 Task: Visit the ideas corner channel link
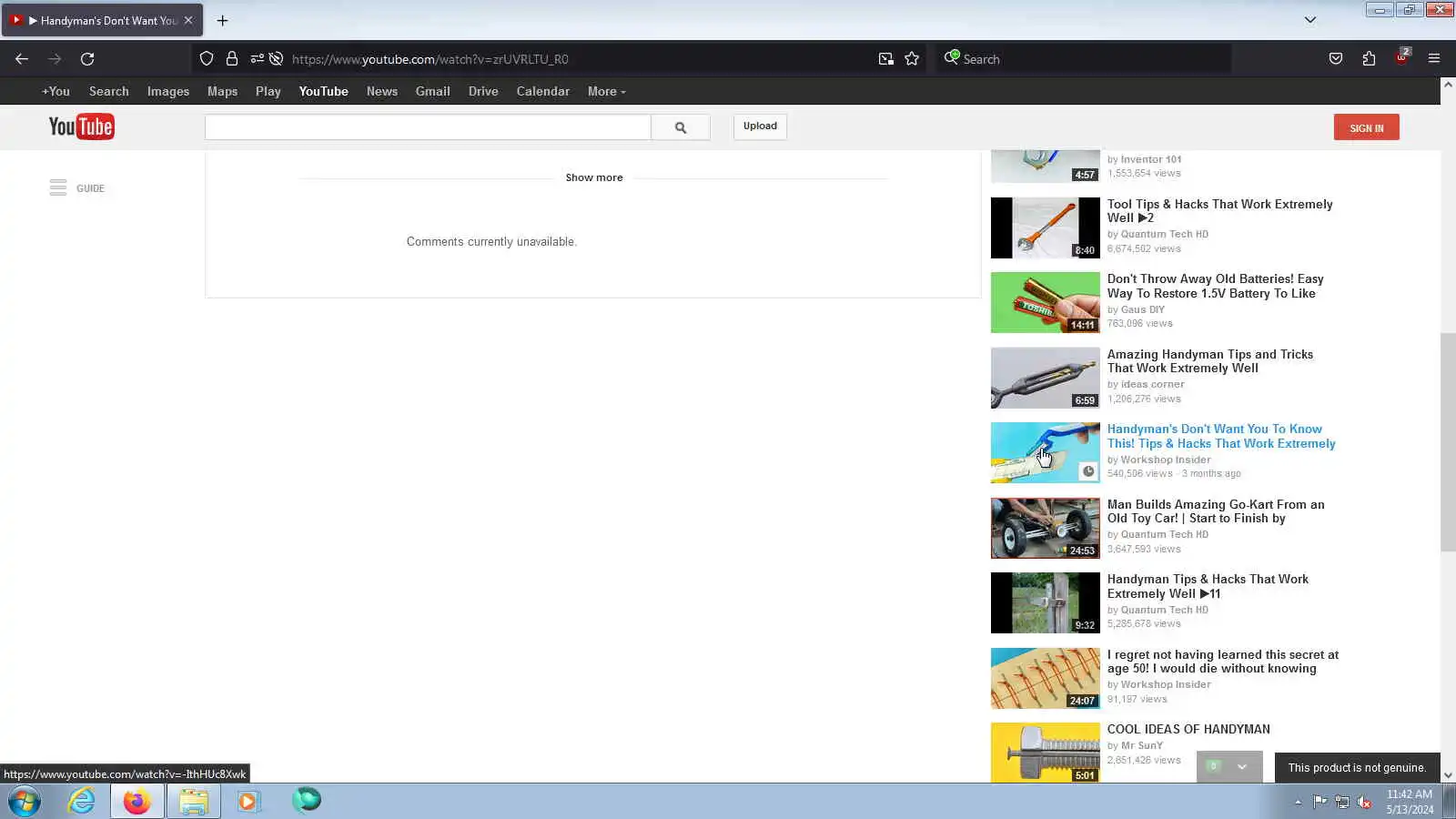click(1153, 384)
